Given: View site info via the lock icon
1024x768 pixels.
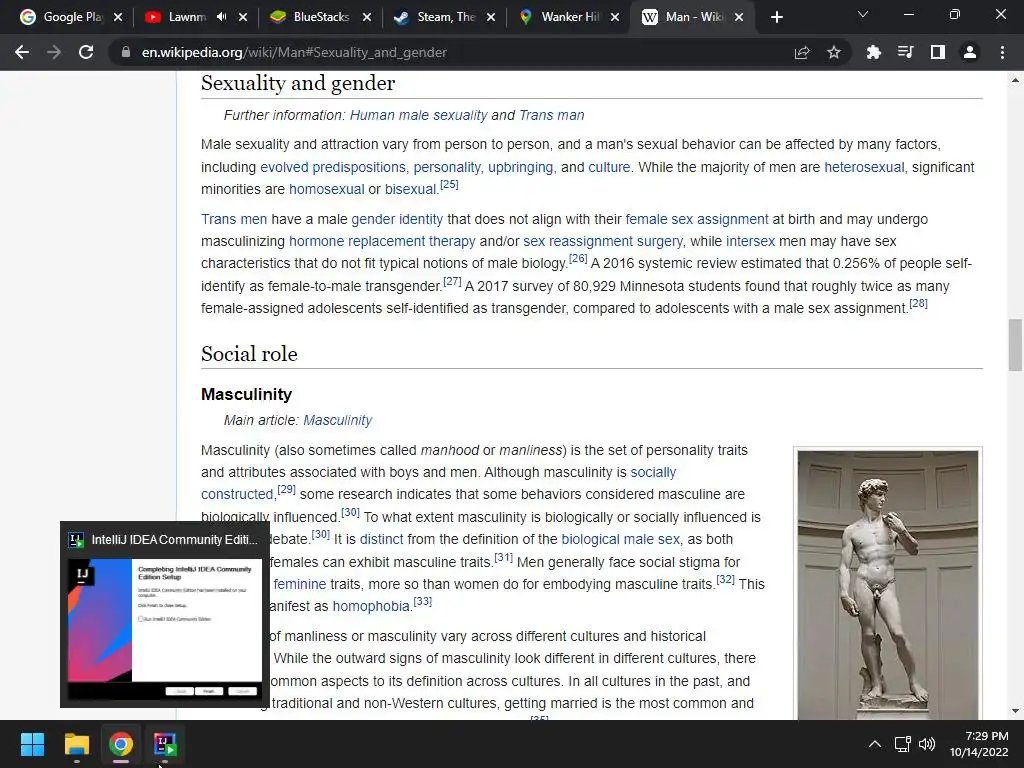Looking at the screenshot, I should click(x=125, y=52).
